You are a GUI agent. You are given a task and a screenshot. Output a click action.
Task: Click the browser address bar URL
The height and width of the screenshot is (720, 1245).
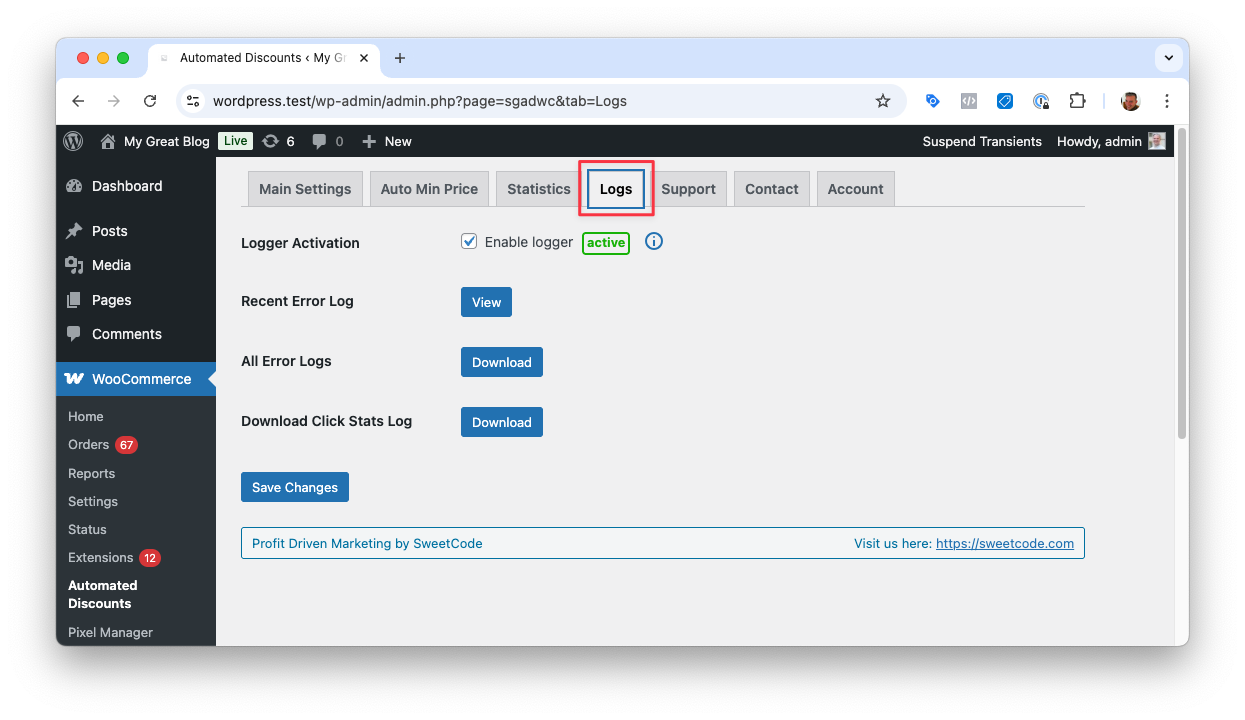pos(420,101)
